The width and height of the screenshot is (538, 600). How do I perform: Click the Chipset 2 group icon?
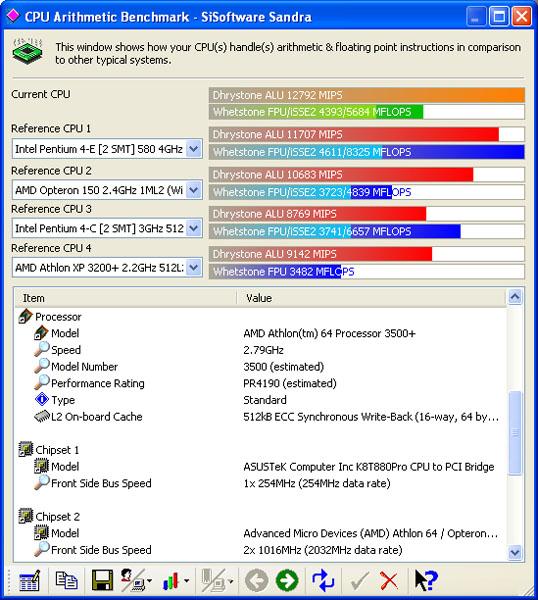click(25, 516)
